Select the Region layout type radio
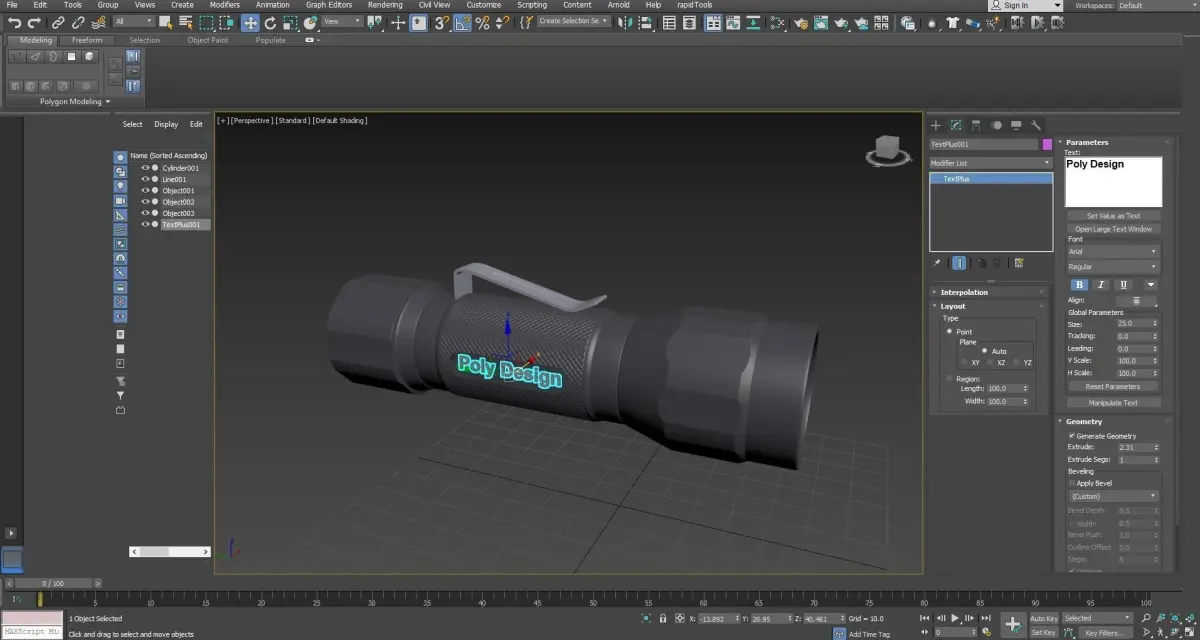Image resolution: width=1200 pixels, height=640 pixels. (949, 379)
